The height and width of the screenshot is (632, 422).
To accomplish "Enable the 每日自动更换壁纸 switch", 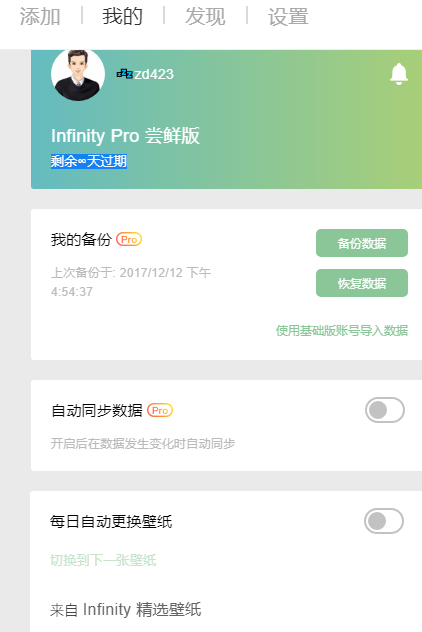I will pos(384,521).
